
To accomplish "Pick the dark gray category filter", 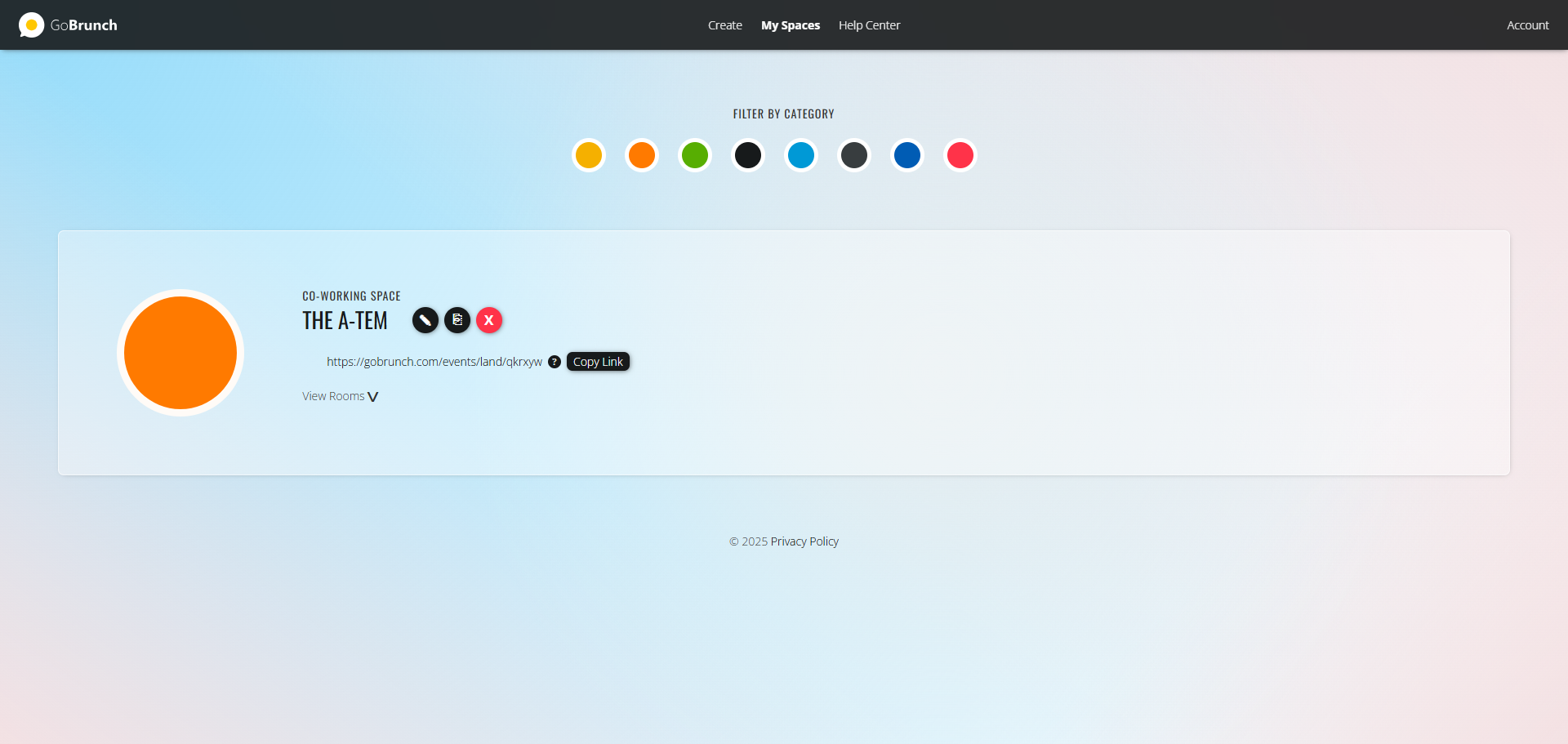I will click(x=854, y=155).
